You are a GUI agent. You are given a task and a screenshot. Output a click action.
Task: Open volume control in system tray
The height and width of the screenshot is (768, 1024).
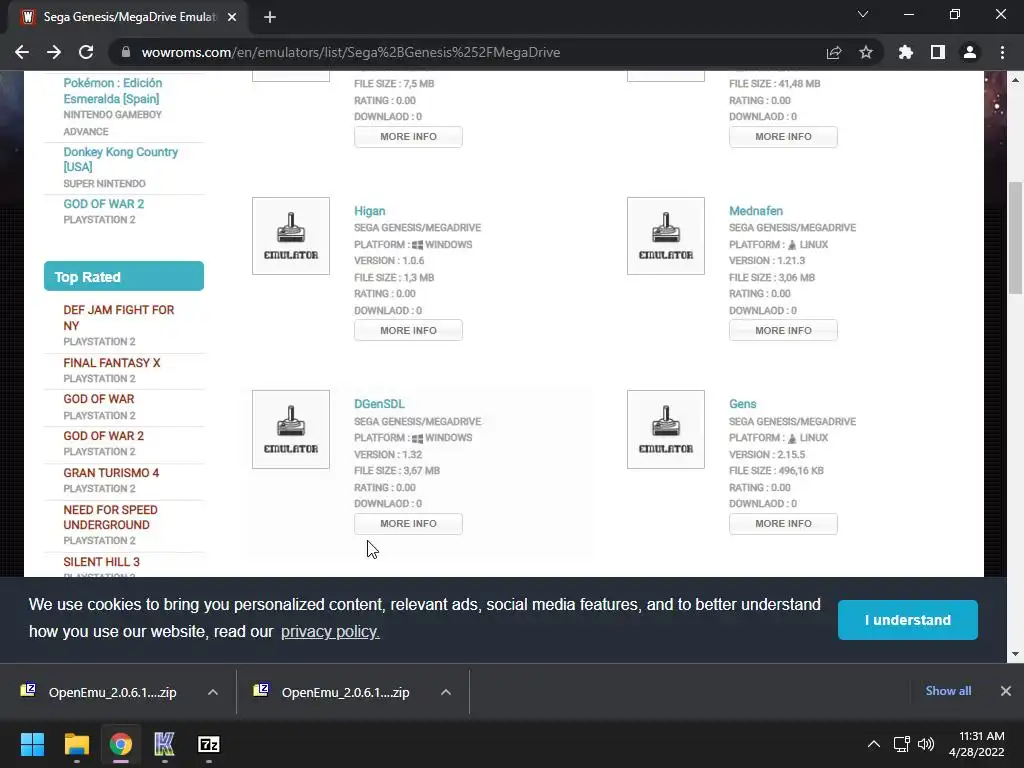[x=925, y=744]
